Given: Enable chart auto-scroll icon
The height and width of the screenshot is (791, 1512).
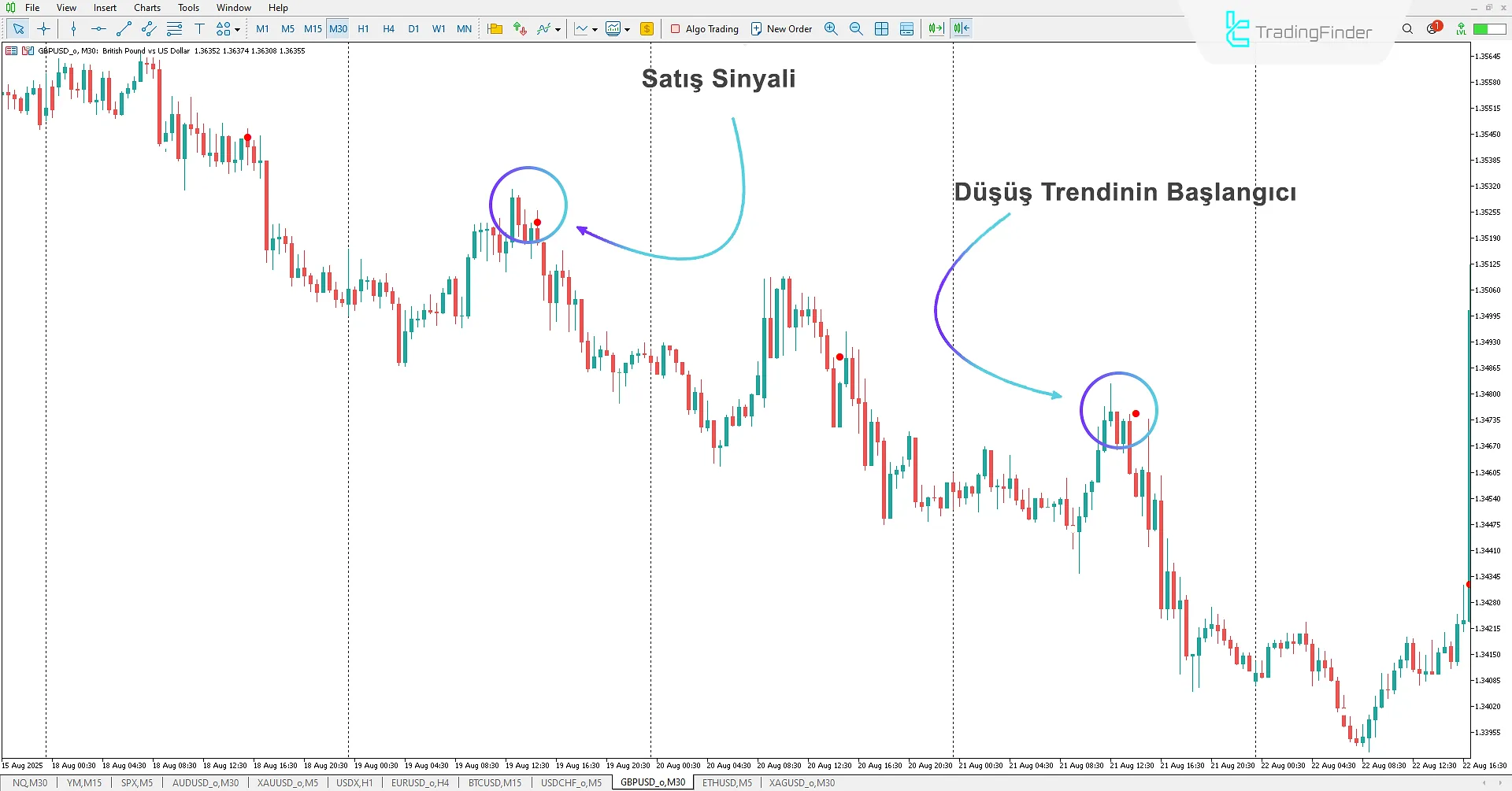Looking at the screenshot, I should (x=935, y=28).
